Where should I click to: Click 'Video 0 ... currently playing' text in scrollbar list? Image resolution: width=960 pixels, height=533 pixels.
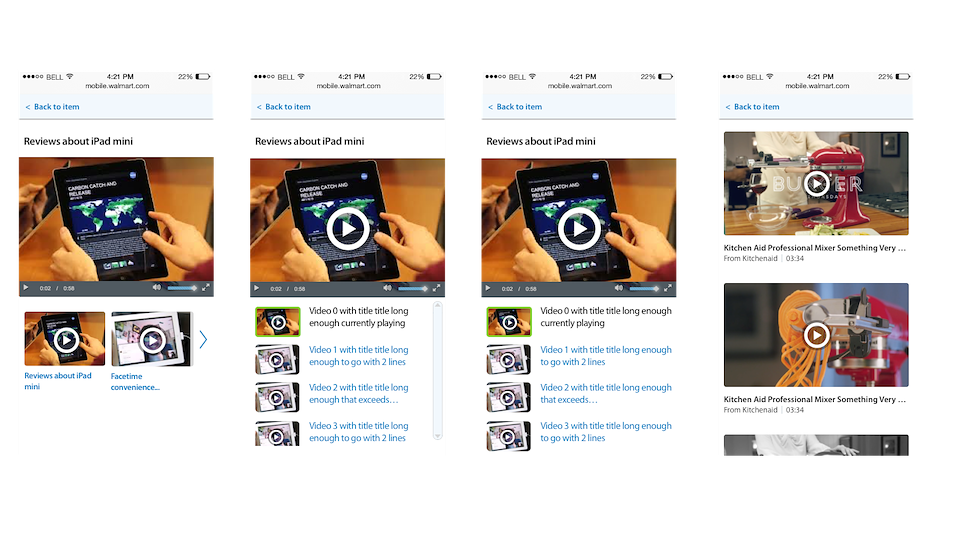click(x=358, y=317)
